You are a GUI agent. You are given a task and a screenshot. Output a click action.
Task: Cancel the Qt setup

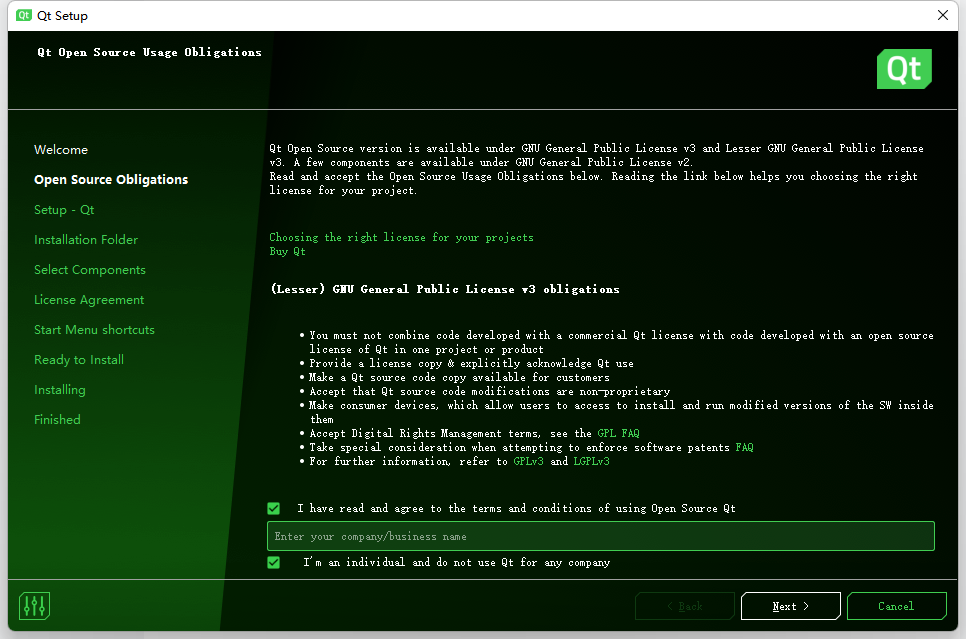click(896, 606)
